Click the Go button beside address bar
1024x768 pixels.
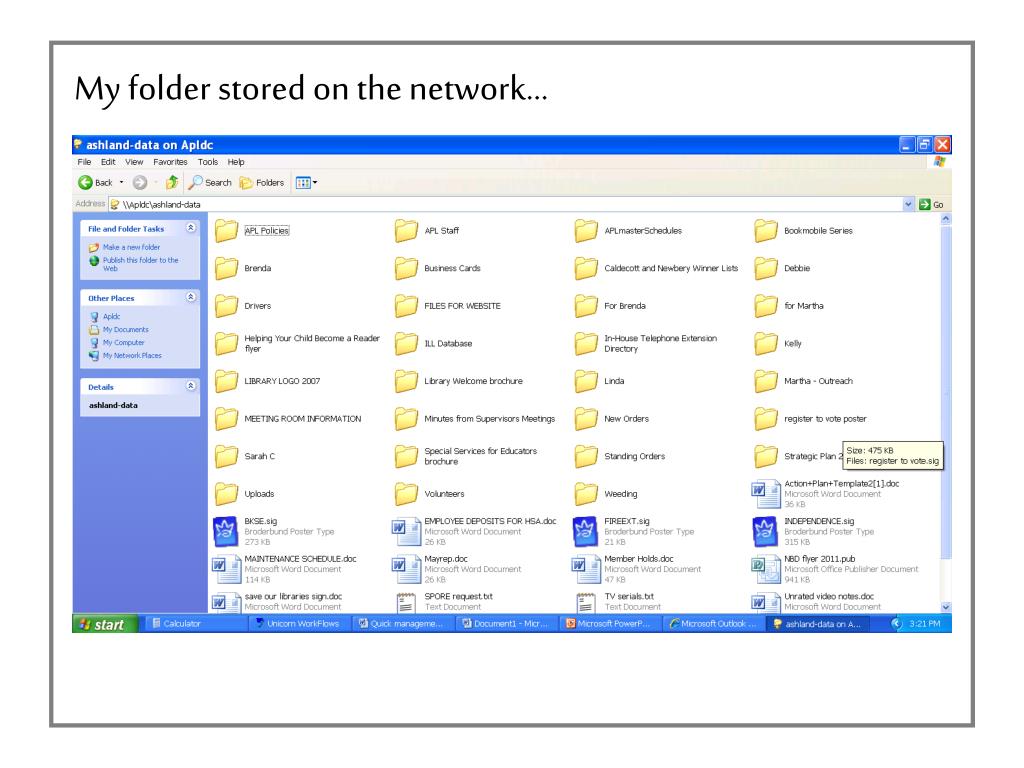click(931, 204)
